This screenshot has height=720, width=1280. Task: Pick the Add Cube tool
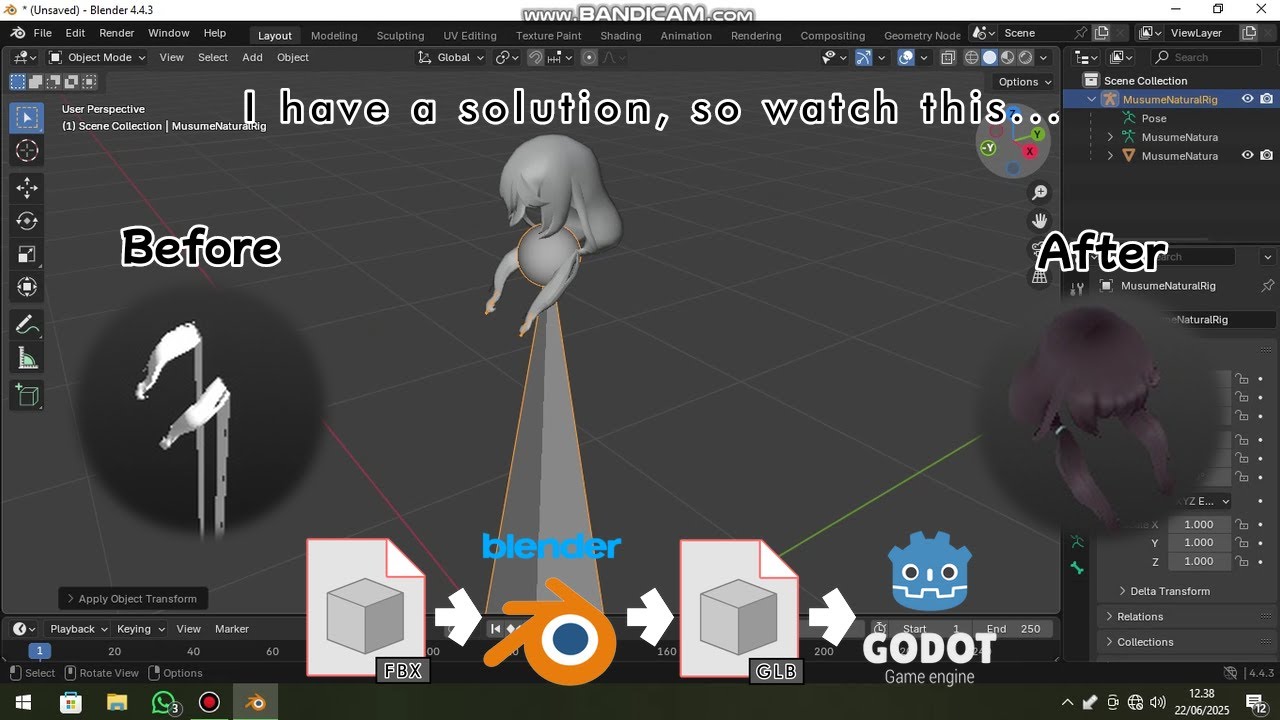pyautogui.click(x=27, y=395)
